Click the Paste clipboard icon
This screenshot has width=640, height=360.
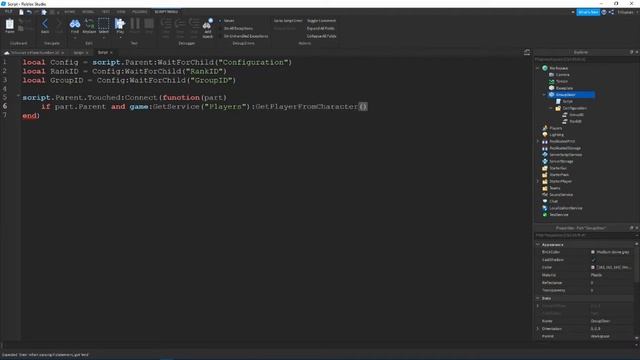pyautogui.click(x=10, y=25)
